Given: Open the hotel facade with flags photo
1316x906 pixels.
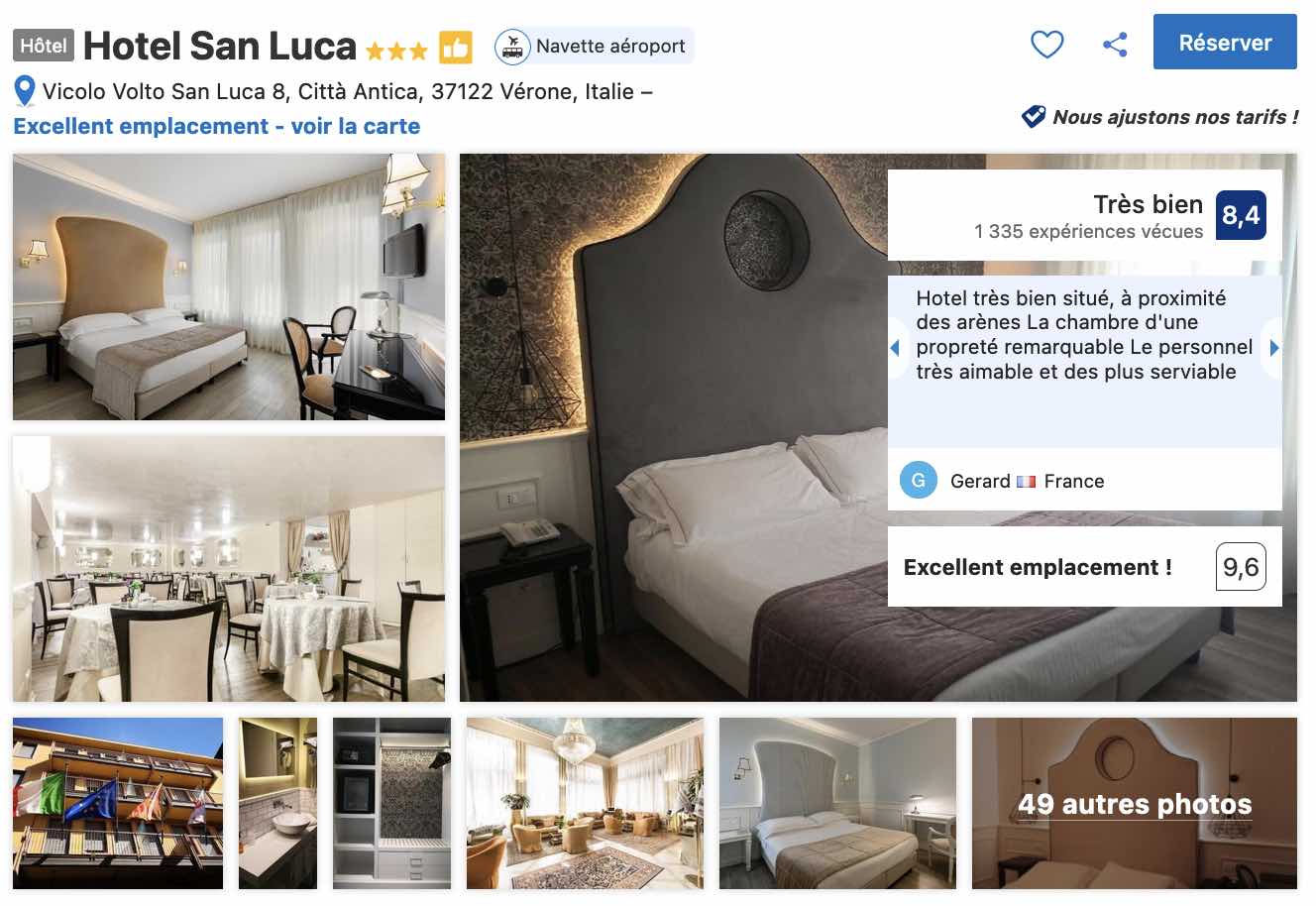Looking at the screenshot, I should tap(118, 803).
